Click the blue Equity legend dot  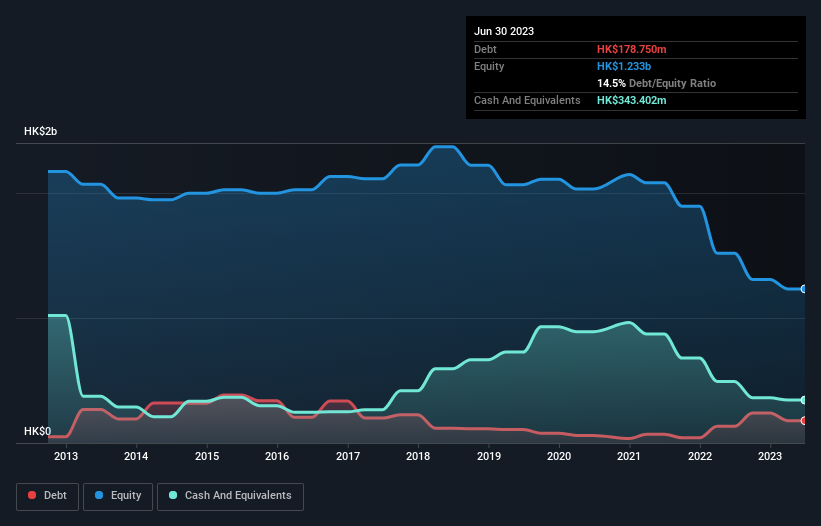(x=99, y=495)
